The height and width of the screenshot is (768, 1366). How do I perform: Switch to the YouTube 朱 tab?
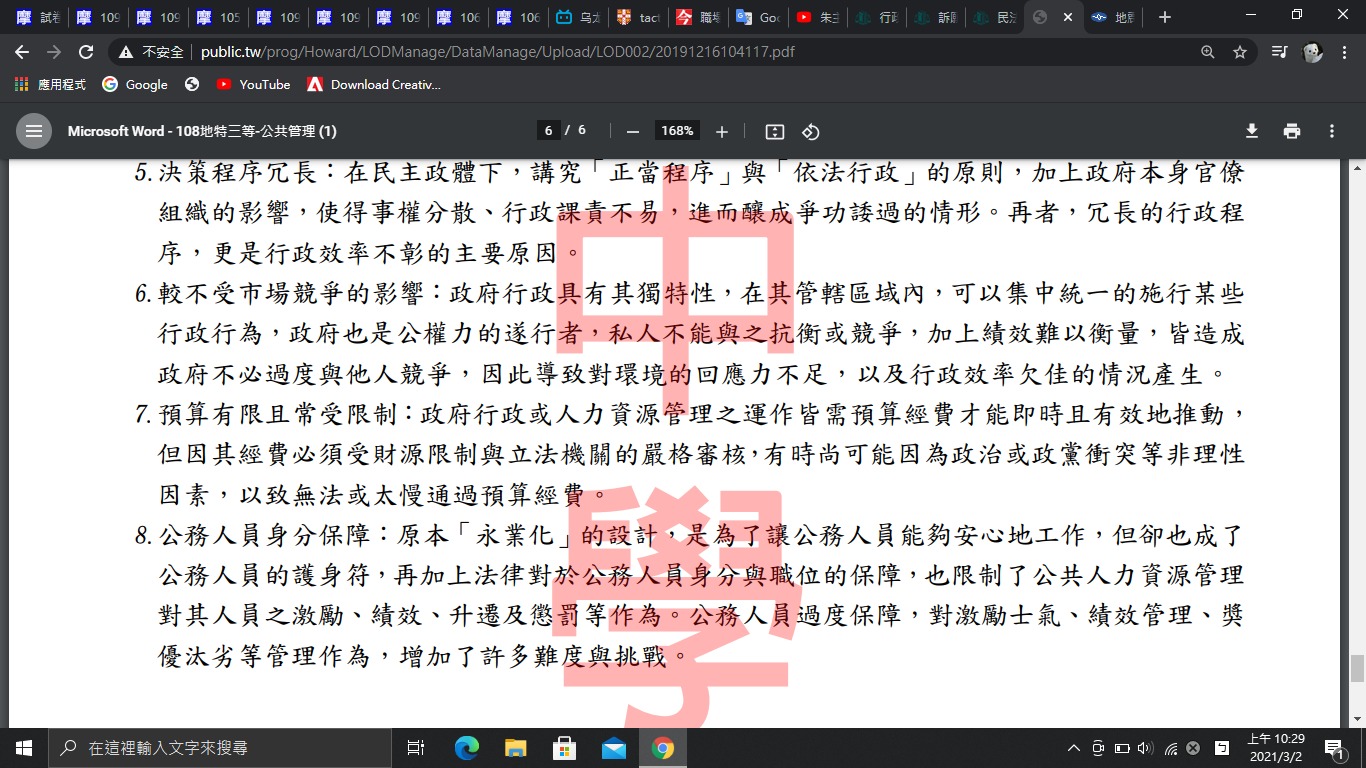click(x=818, y=17)
